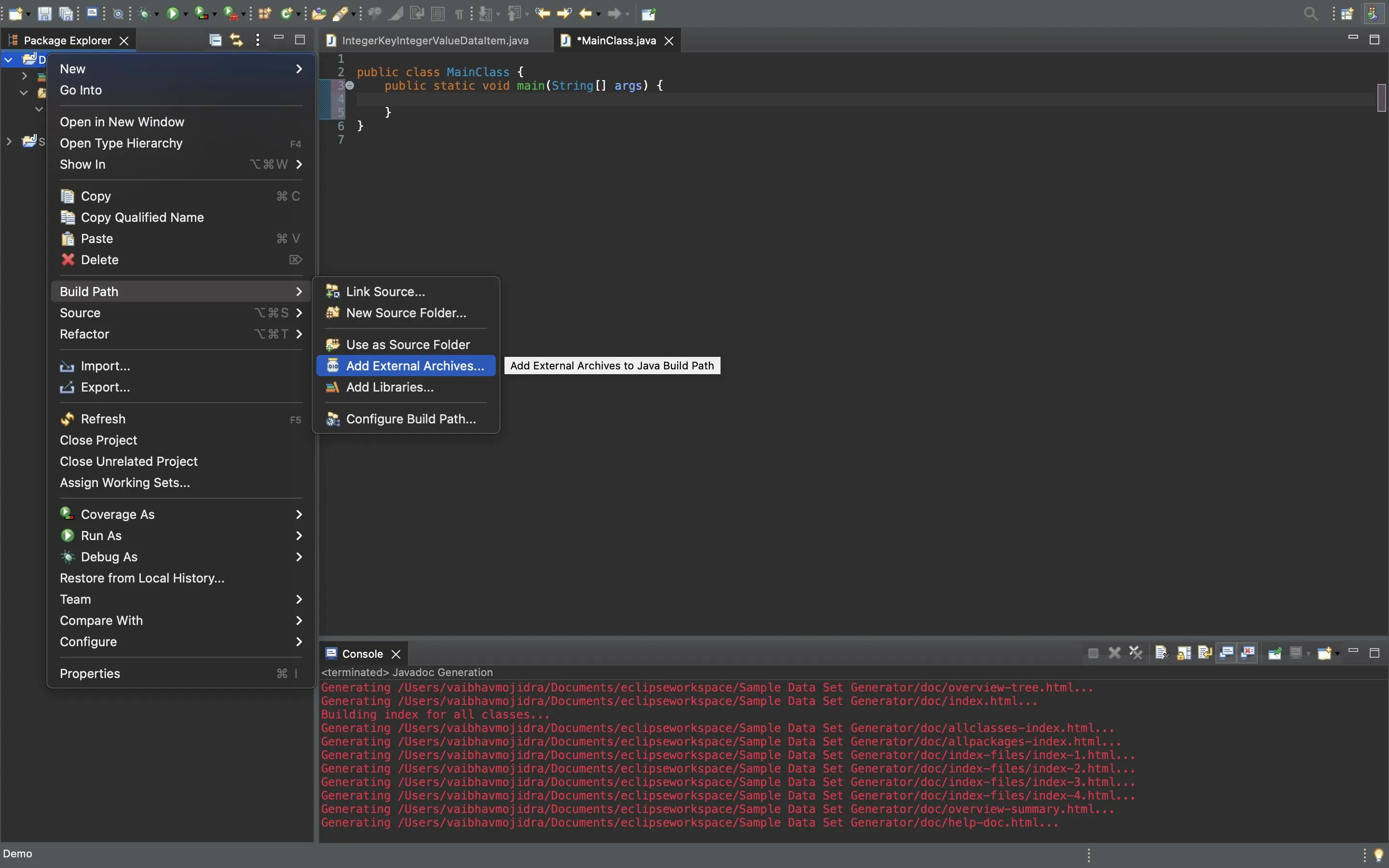Toggle Word Wrap in Console toolbar
This screenshot has height=868, width=1389.
point(1205,653)
